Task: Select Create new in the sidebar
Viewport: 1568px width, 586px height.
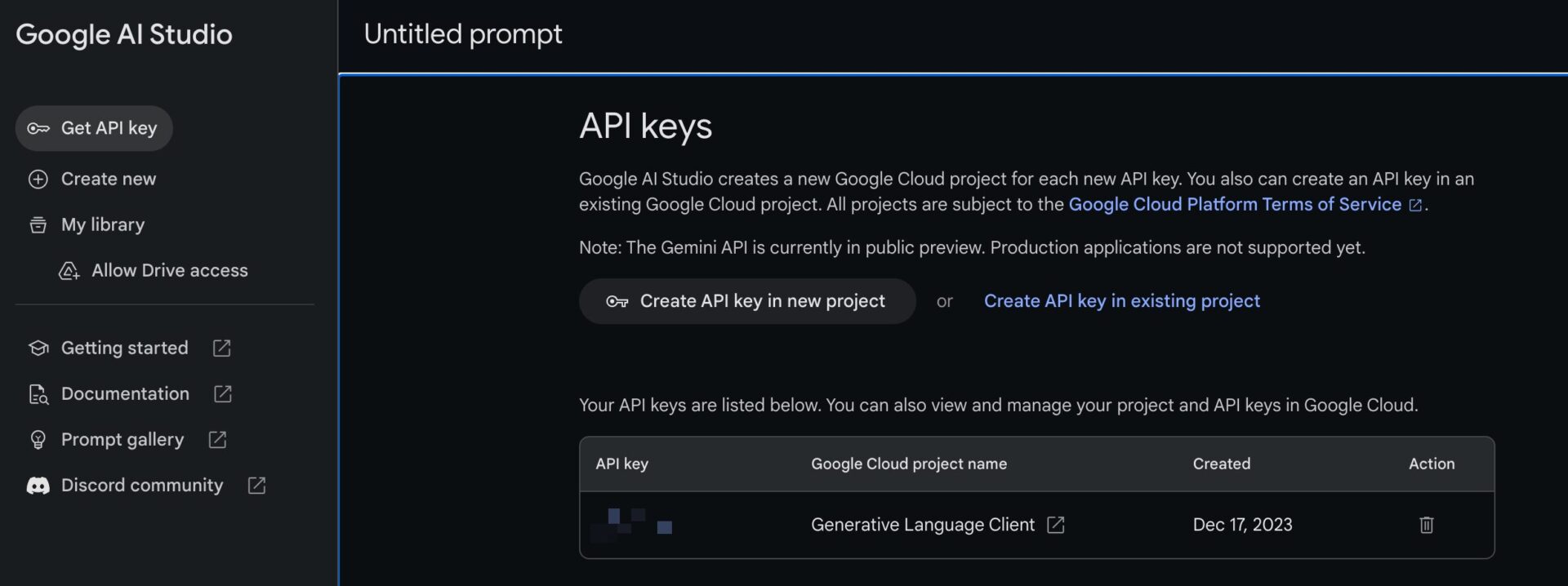Action: click(x=109, y=179)
